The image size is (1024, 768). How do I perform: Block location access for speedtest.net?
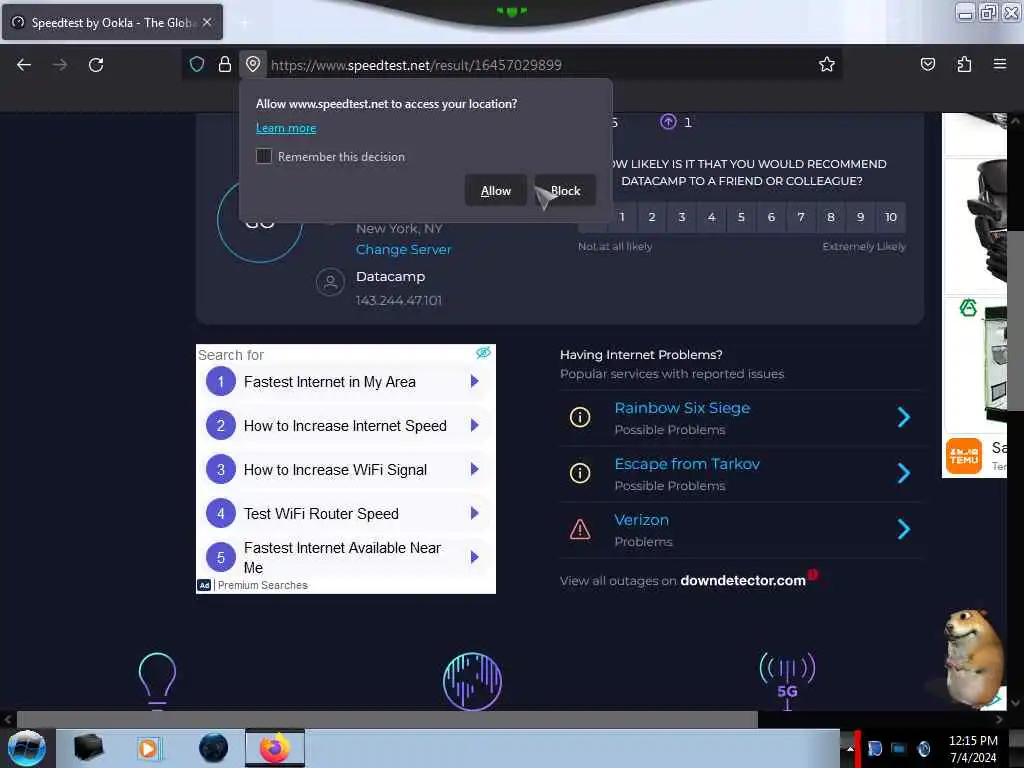click(565, 191)
